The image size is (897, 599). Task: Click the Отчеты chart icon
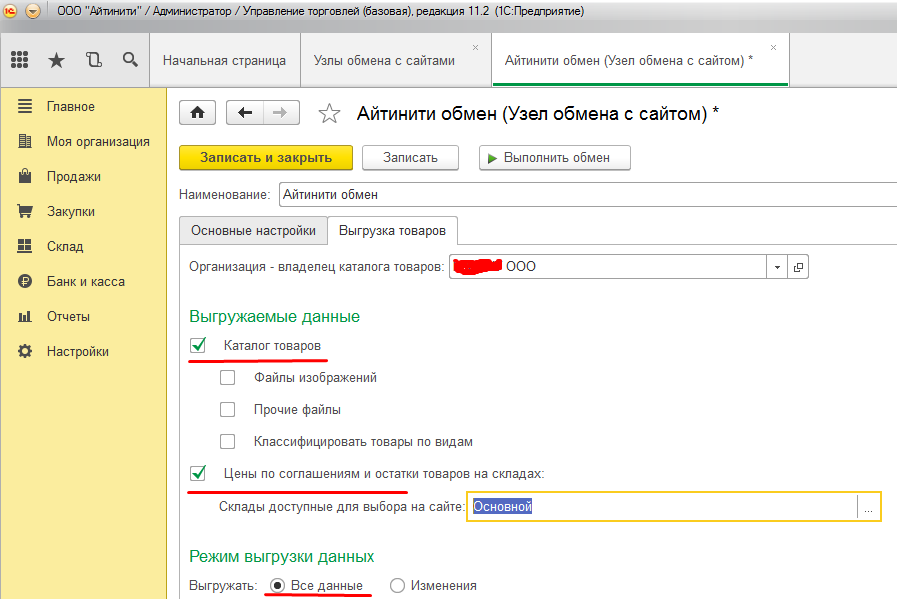click(x=25, y=316)
